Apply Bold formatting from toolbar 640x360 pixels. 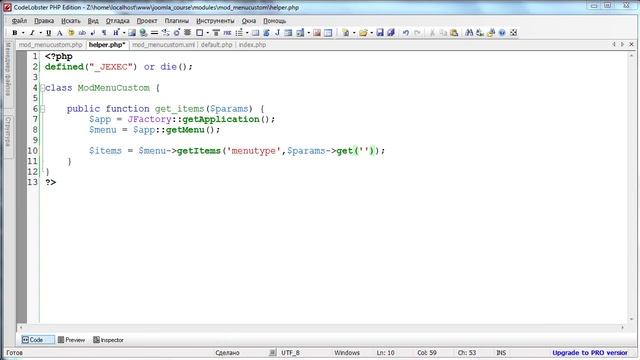[x=15, y=33]
